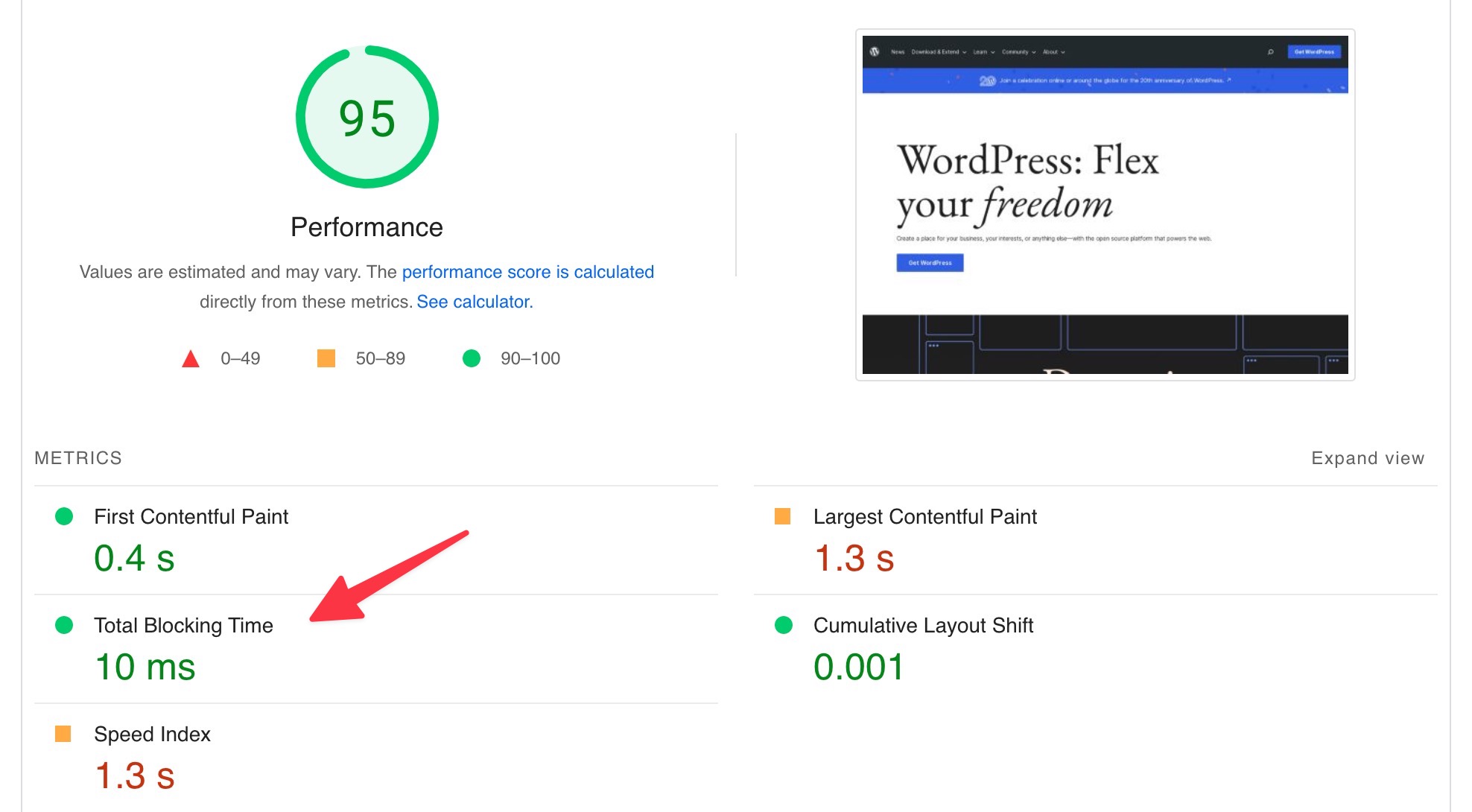This screenshot has height=812, width=1472.
Task: Click the METRICS section heading
Action: click(x=78, y=458)
